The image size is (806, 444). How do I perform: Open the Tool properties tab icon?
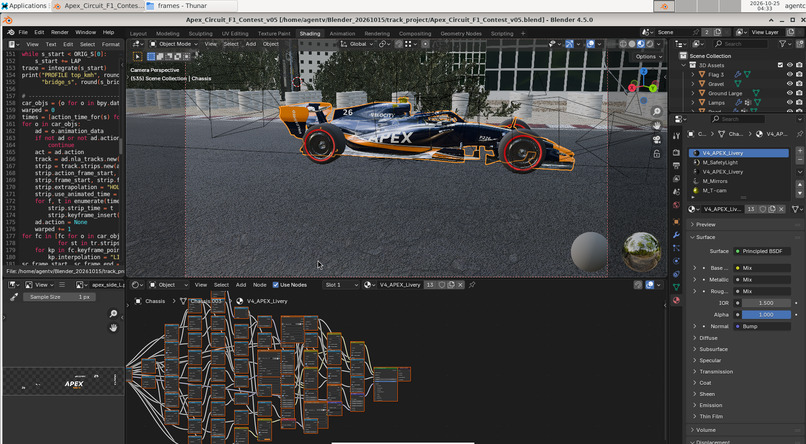[x=676, y=136]
